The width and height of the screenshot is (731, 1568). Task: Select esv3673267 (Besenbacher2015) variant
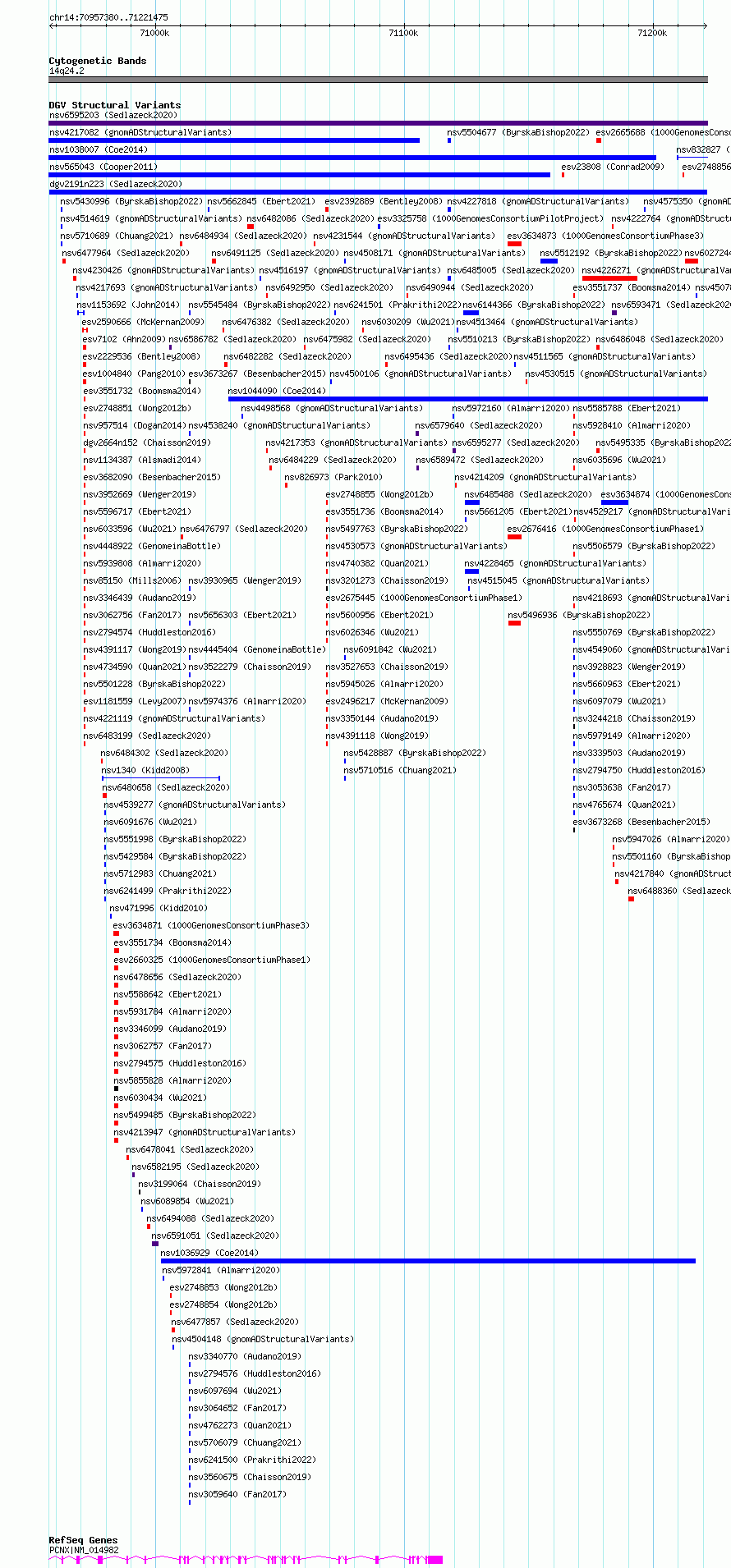click(x=256, y=374)
